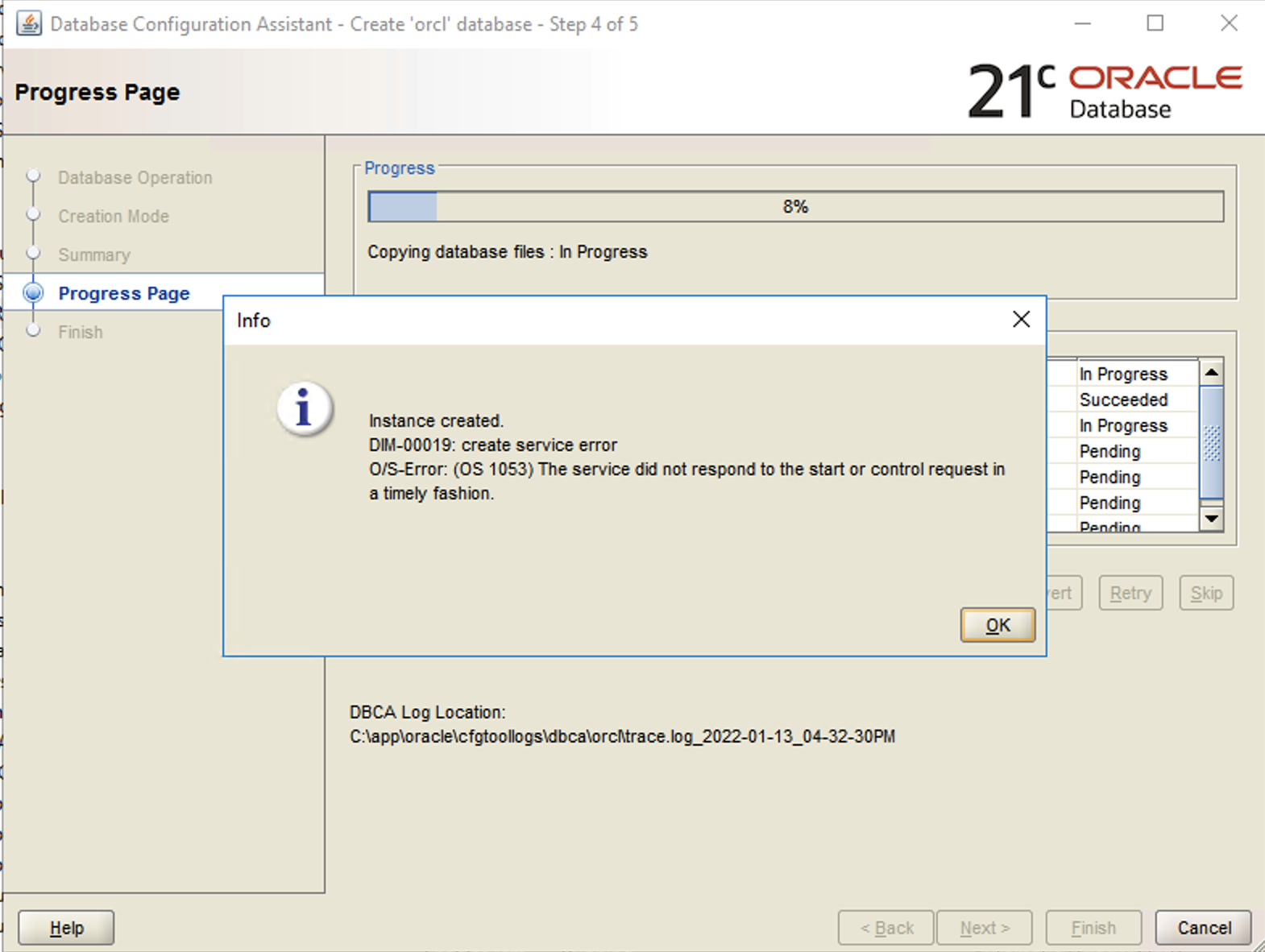Click the Help button

point(66,928)
